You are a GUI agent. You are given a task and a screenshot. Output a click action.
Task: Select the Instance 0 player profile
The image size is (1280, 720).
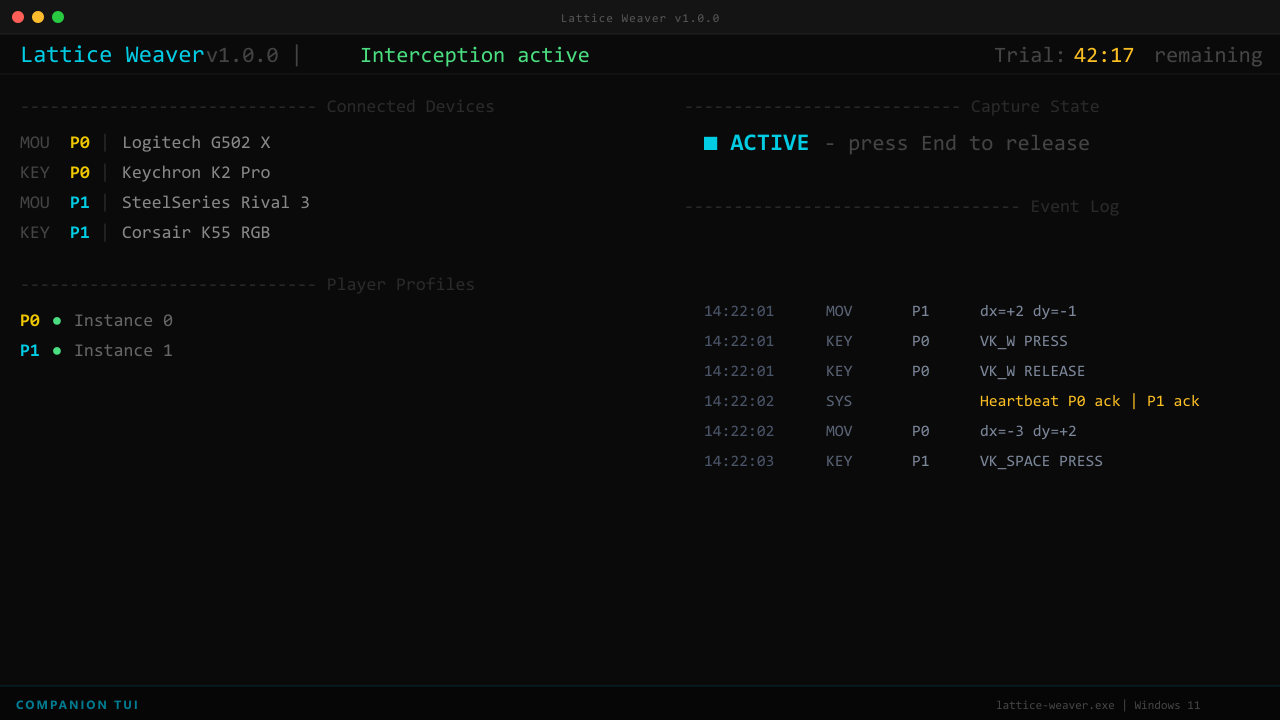point(123,321)
